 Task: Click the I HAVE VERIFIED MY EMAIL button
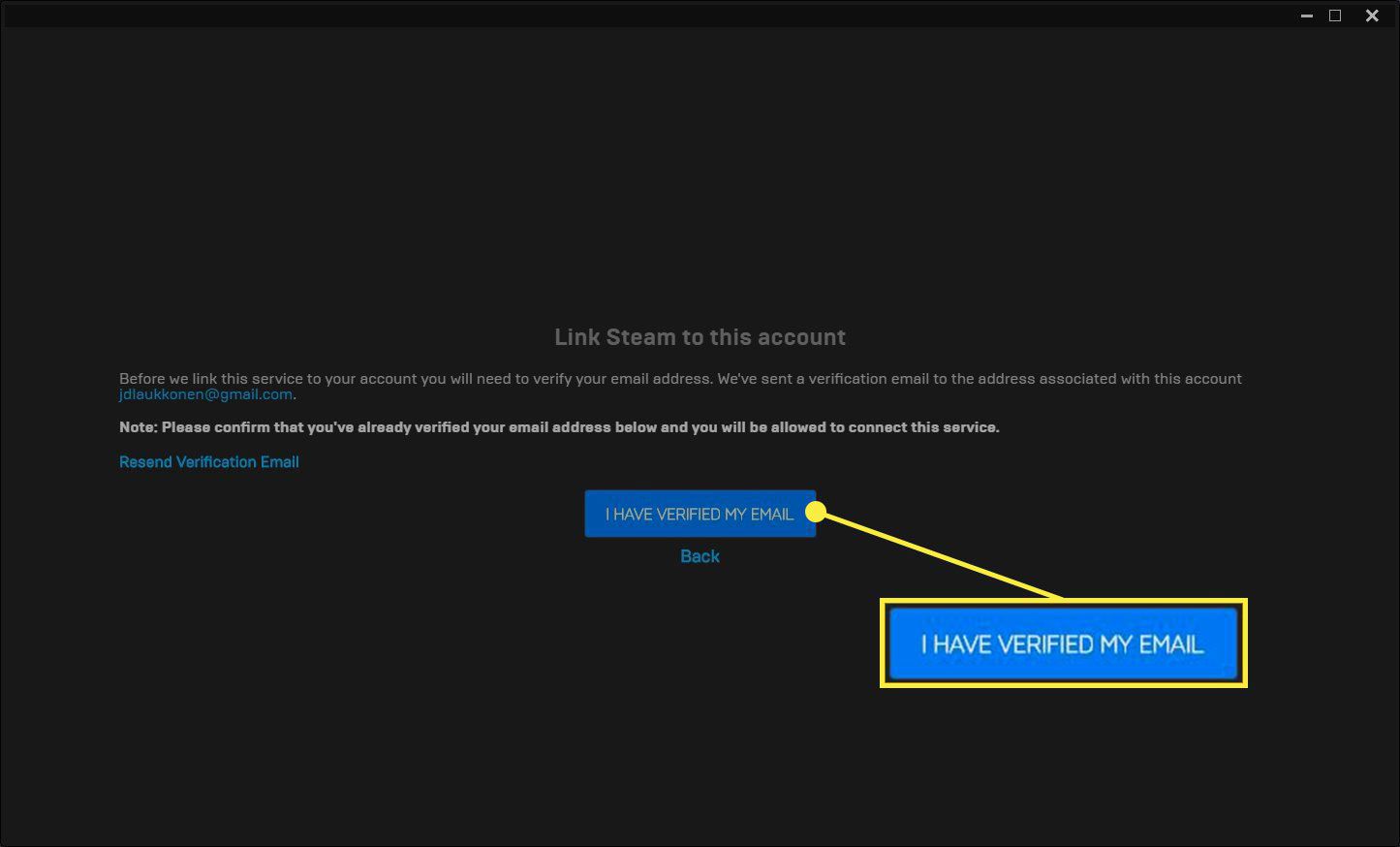[x=700, y=514]
